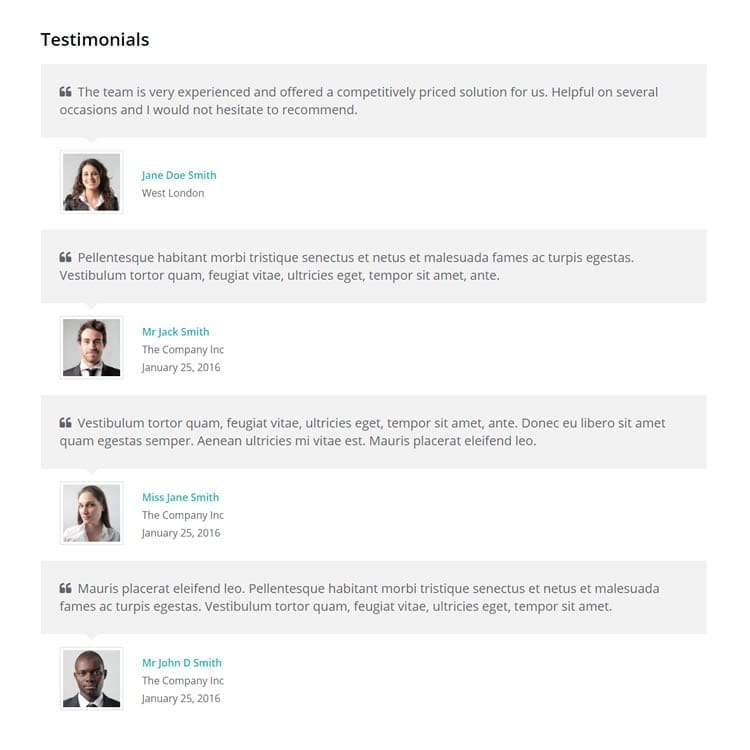
Task: Click the West London location text
Action: (173, 193)
